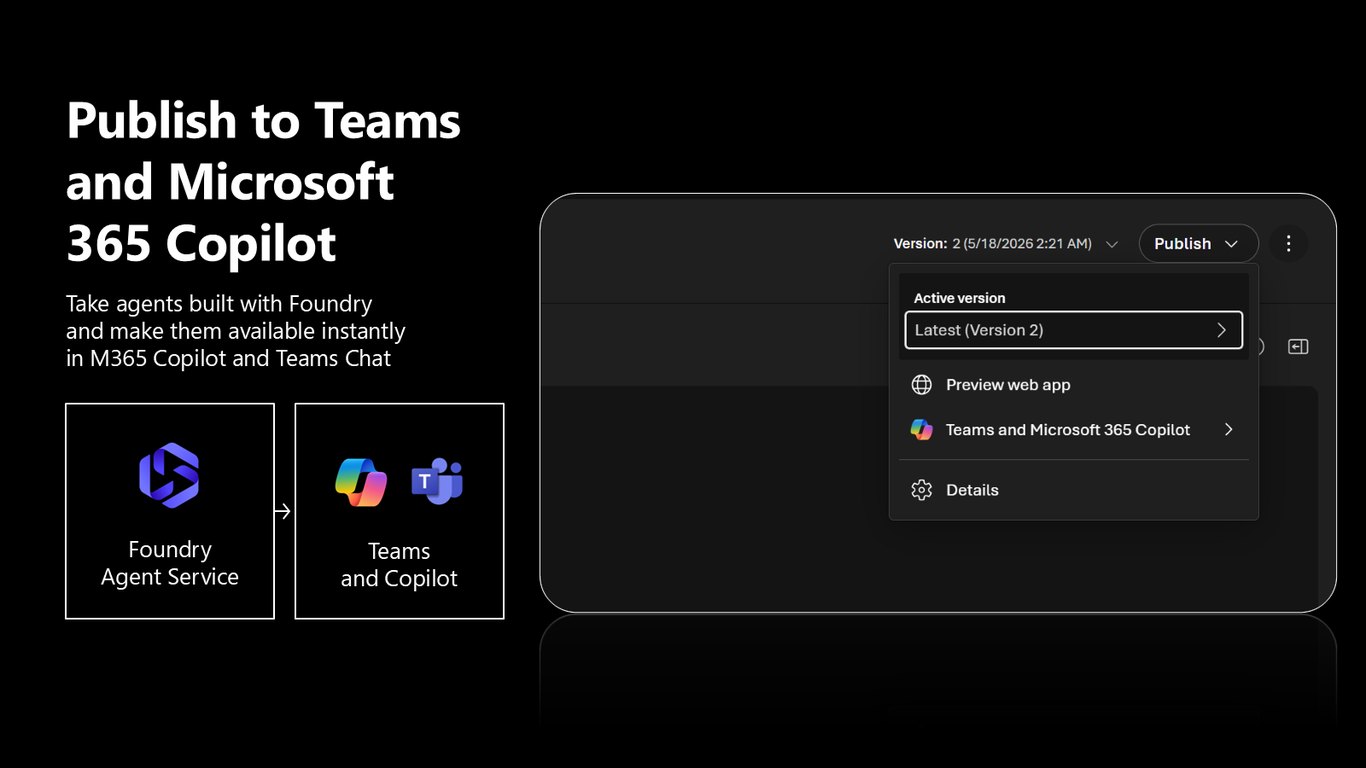
Task: Select Preview web app menu item
Action: pos(1073,385)
